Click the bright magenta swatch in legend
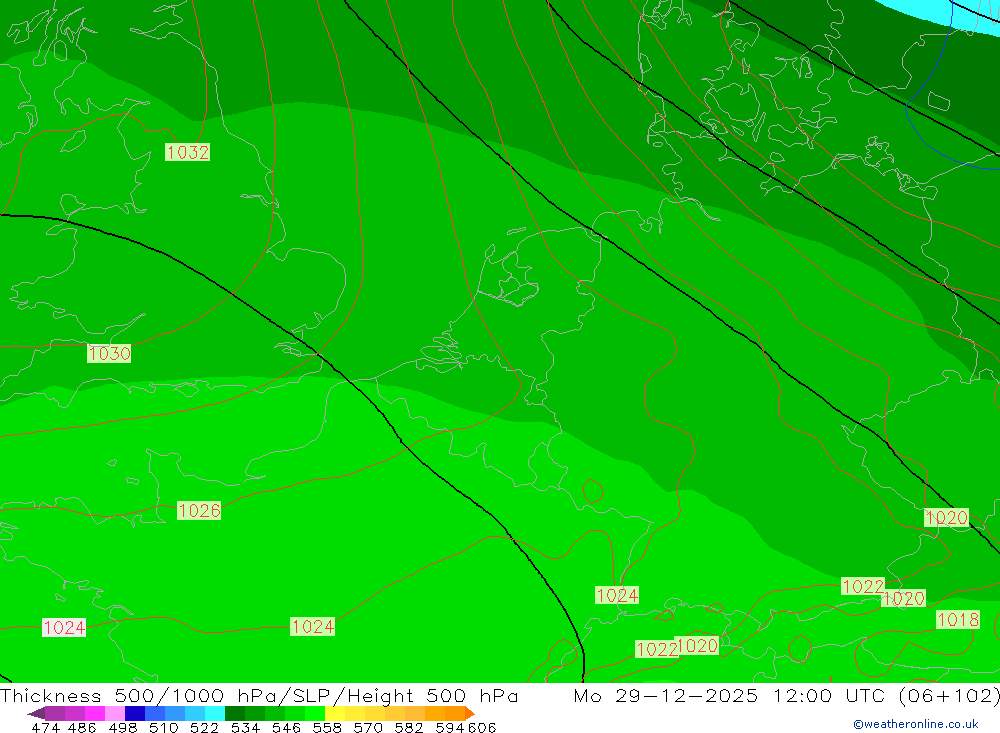 95,713
